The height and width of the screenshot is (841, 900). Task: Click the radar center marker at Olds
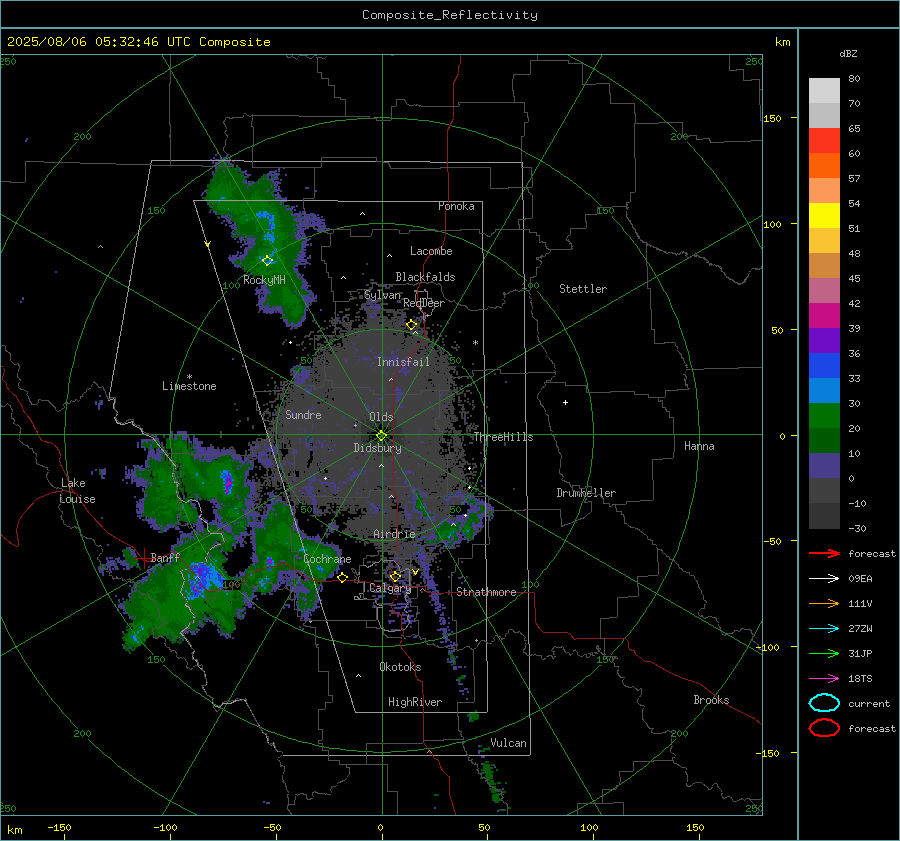click(381, 436)
